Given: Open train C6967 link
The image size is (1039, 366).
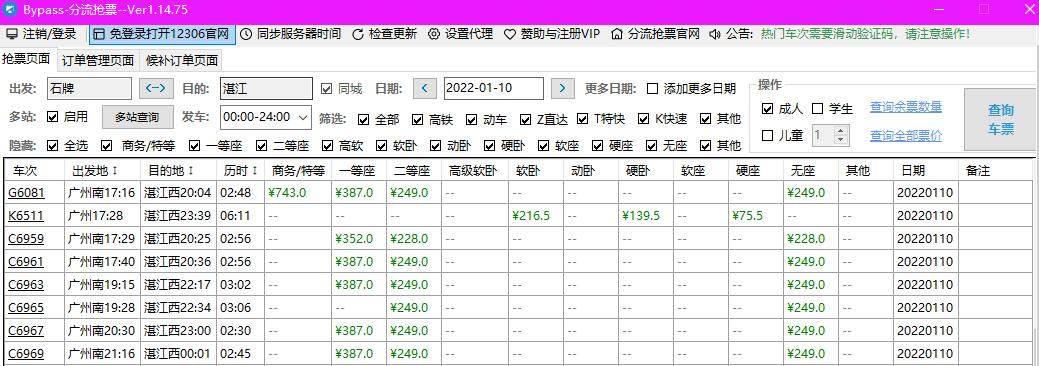Looking at the screenshot, I should coord(26,330).
